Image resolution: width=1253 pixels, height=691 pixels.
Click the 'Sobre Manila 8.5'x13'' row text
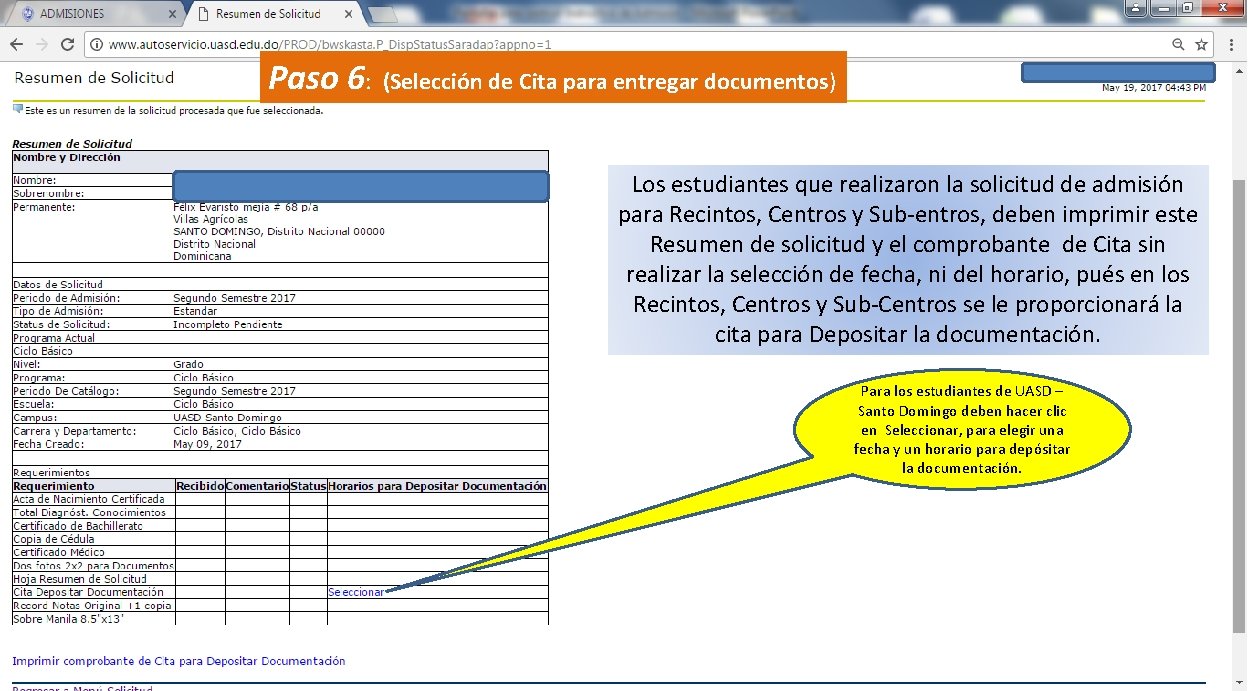coord(68,619)
